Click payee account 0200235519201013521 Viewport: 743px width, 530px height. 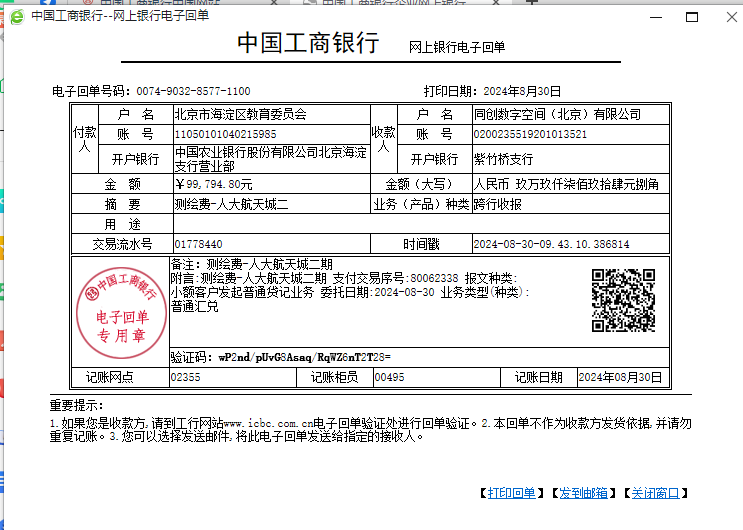click(530, 134)
